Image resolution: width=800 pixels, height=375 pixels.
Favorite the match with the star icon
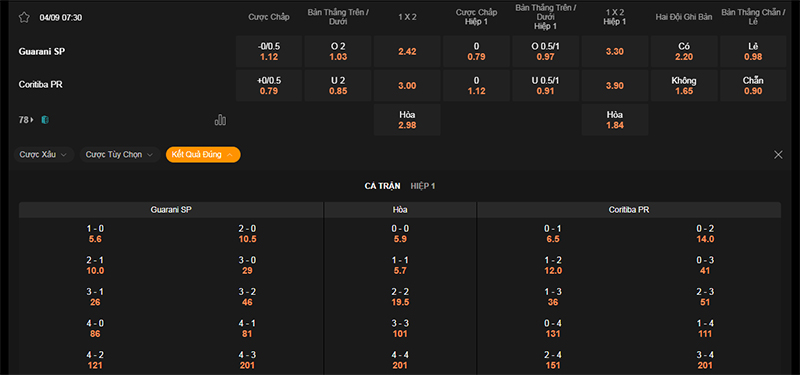(24, 17)
